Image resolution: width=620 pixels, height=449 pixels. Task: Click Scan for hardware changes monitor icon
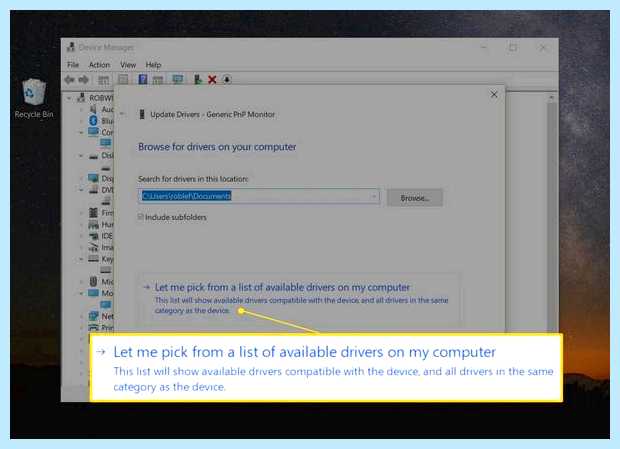click(x=178, y=80)
